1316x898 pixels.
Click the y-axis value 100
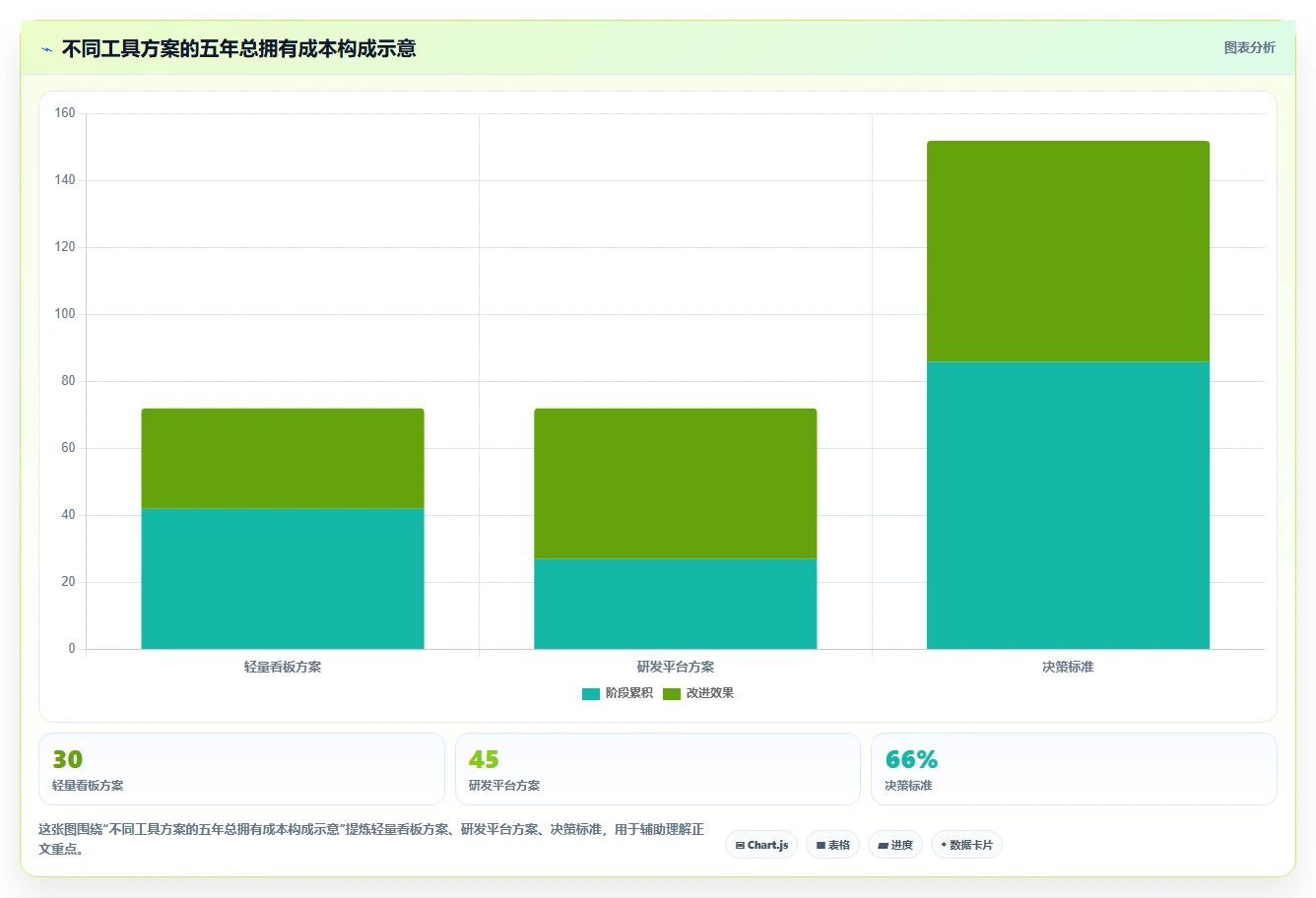65,314
